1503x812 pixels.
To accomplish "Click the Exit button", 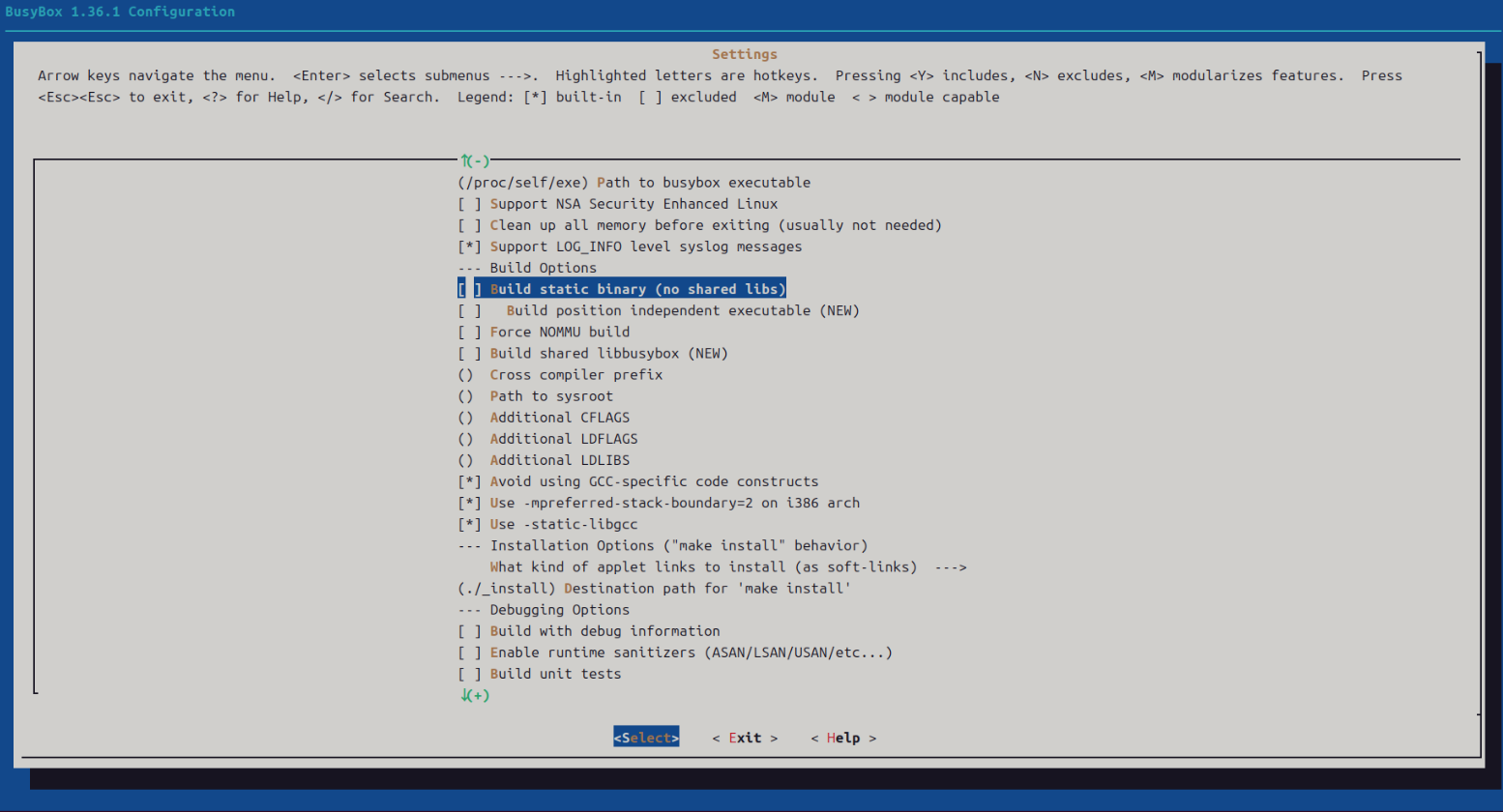I will (x=745, y=738).
